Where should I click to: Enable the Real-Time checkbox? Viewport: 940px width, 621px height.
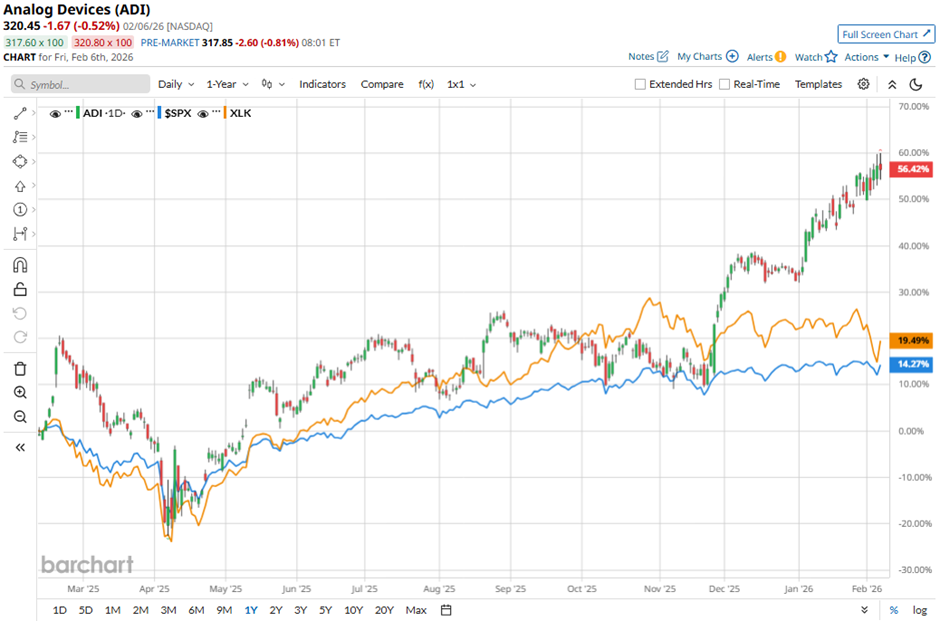click(724, 84)
